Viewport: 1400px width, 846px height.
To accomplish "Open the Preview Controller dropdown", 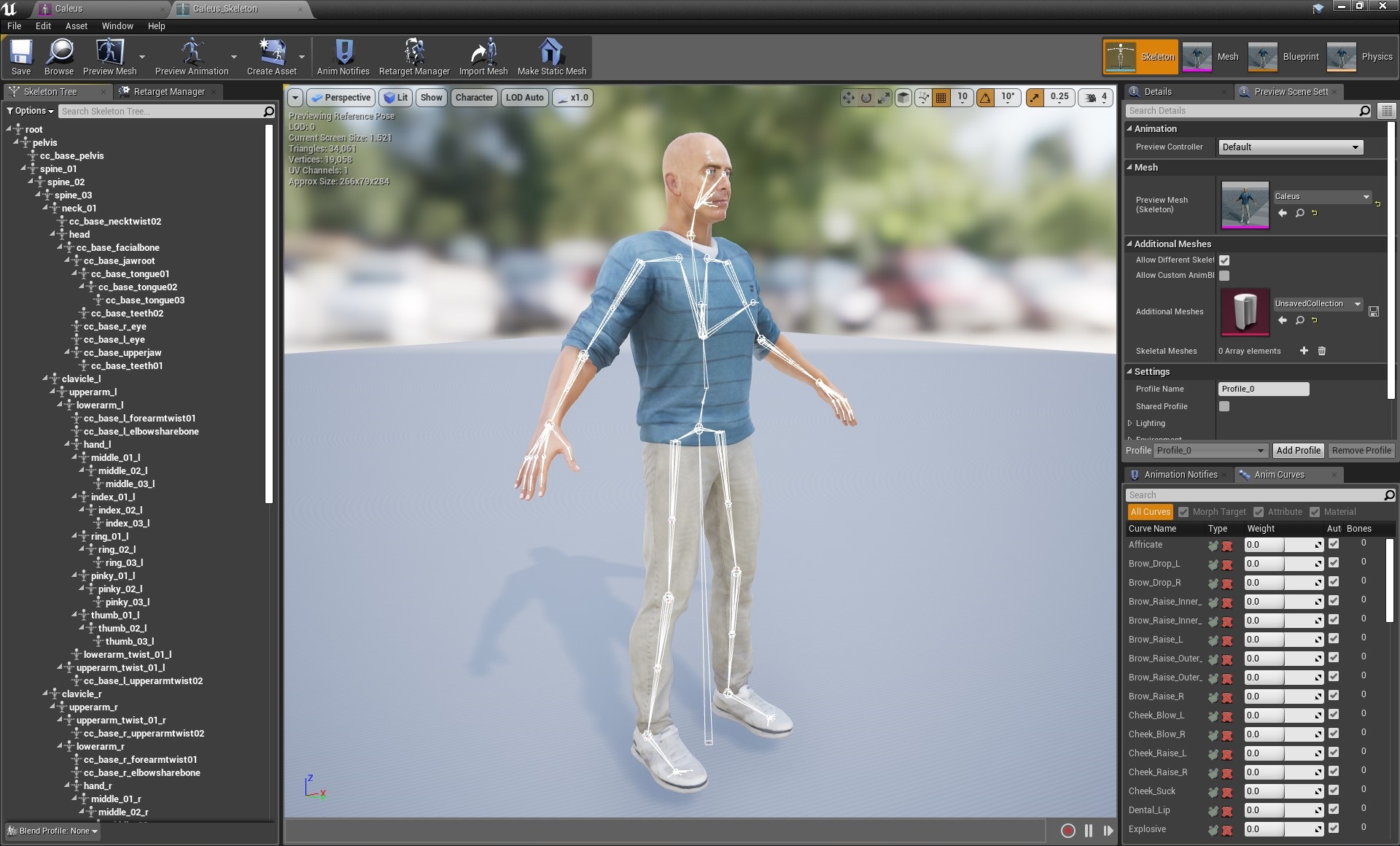I will [1290, 147].
